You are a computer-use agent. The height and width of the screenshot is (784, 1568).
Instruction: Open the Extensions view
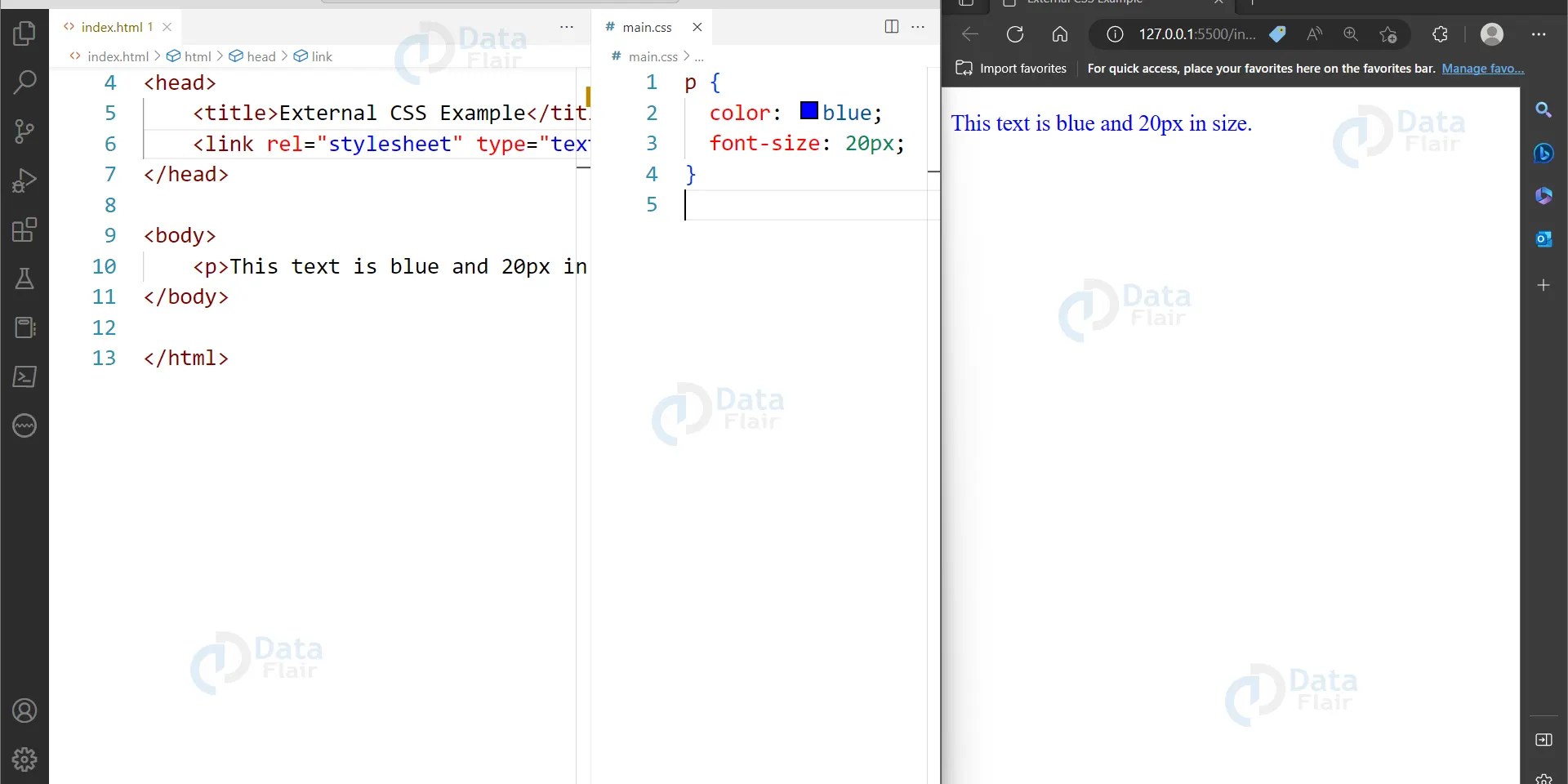pos(24,229)
